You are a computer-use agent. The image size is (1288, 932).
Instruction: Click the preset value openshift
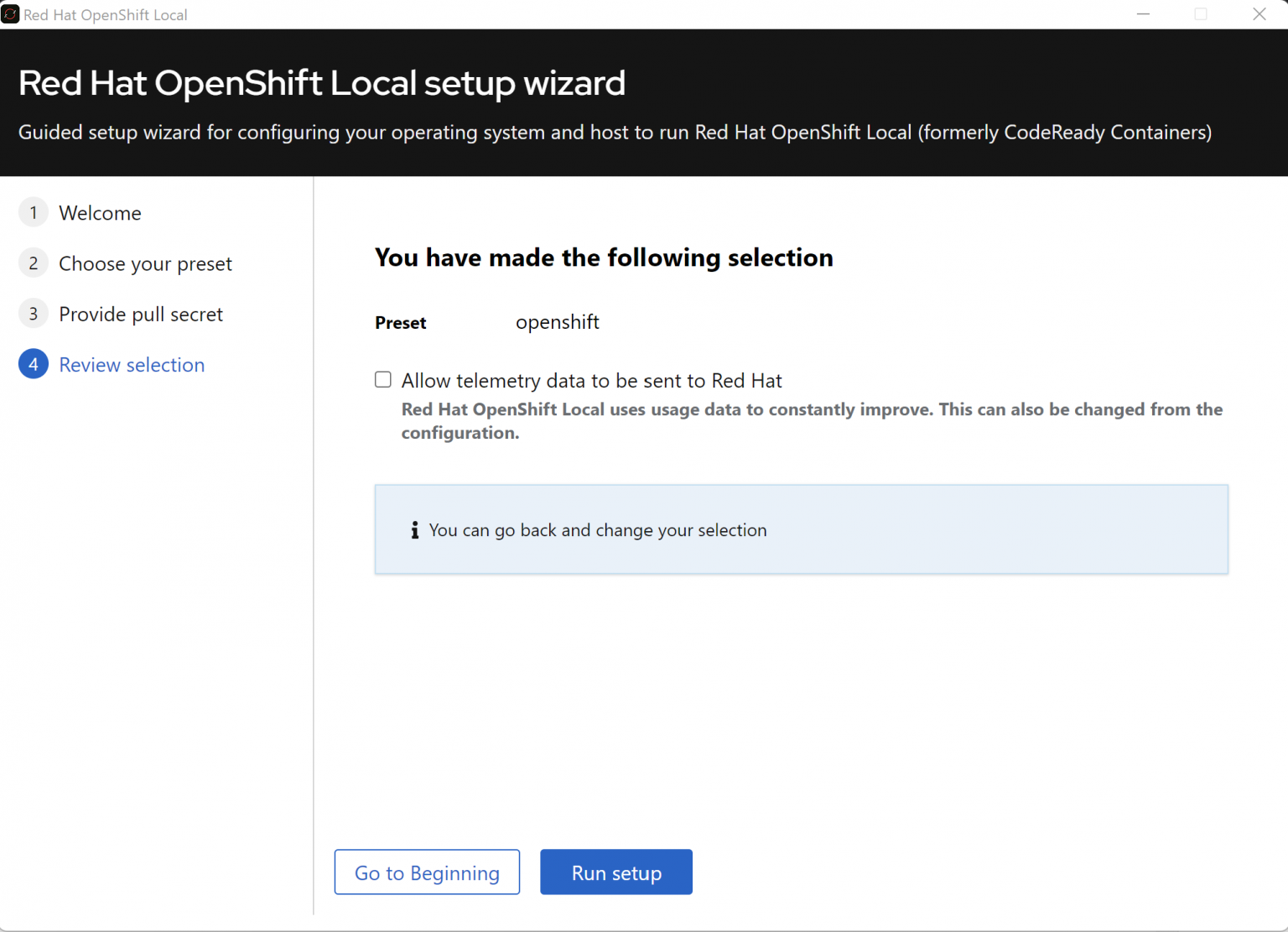click(557, 321)
